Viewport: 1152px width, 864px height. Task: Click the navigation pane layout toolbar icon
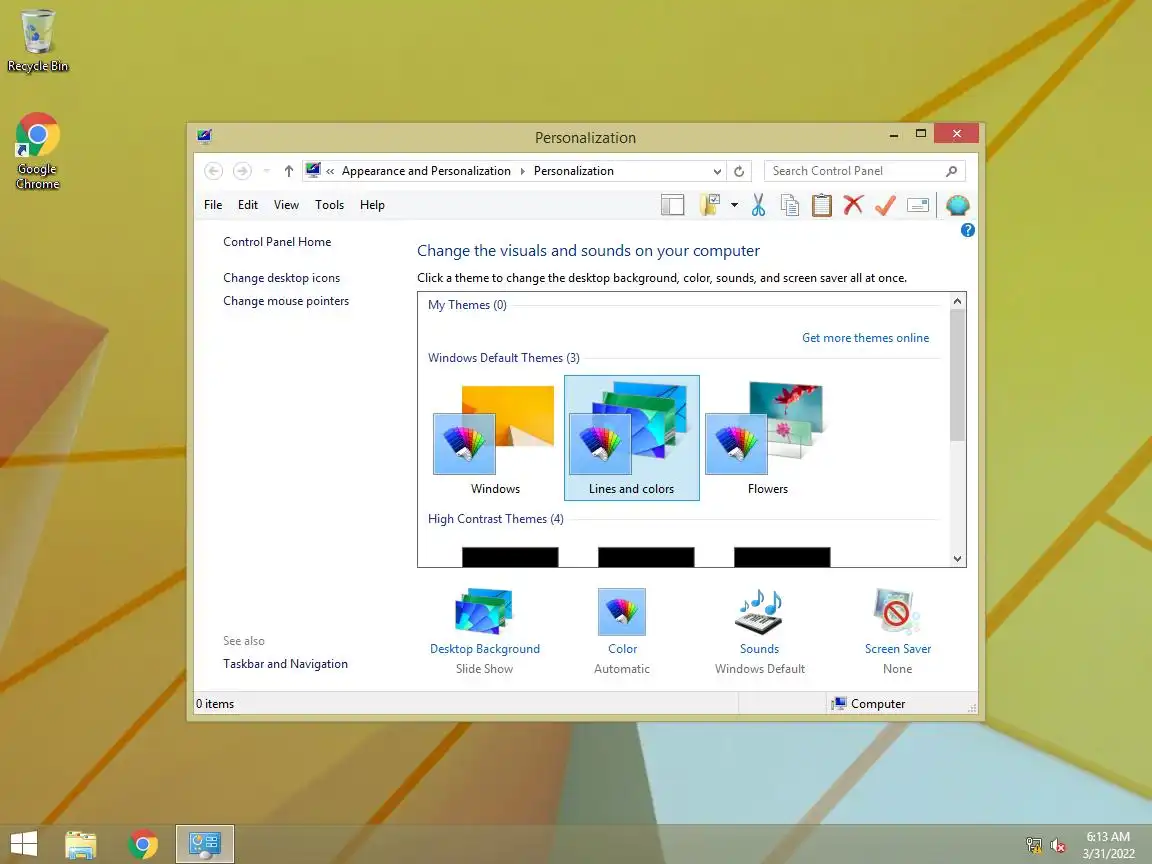pos(672,205)
